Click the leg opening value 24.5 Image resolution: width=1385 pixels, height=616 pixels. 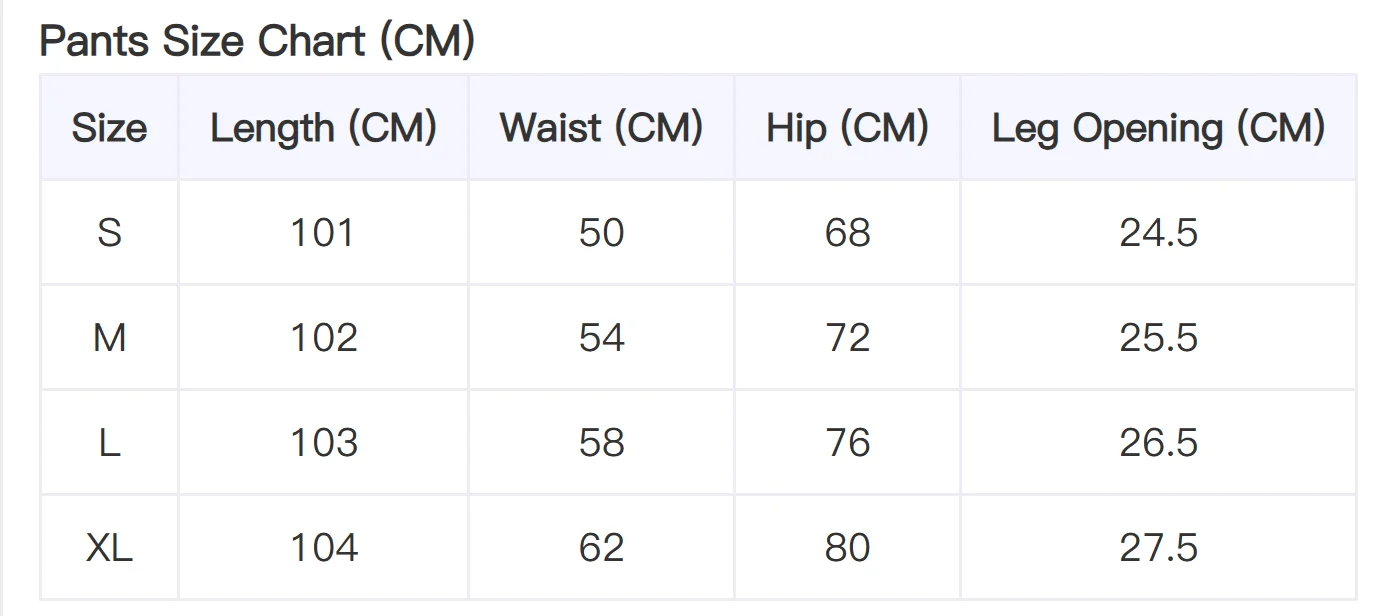point(1158,233)
